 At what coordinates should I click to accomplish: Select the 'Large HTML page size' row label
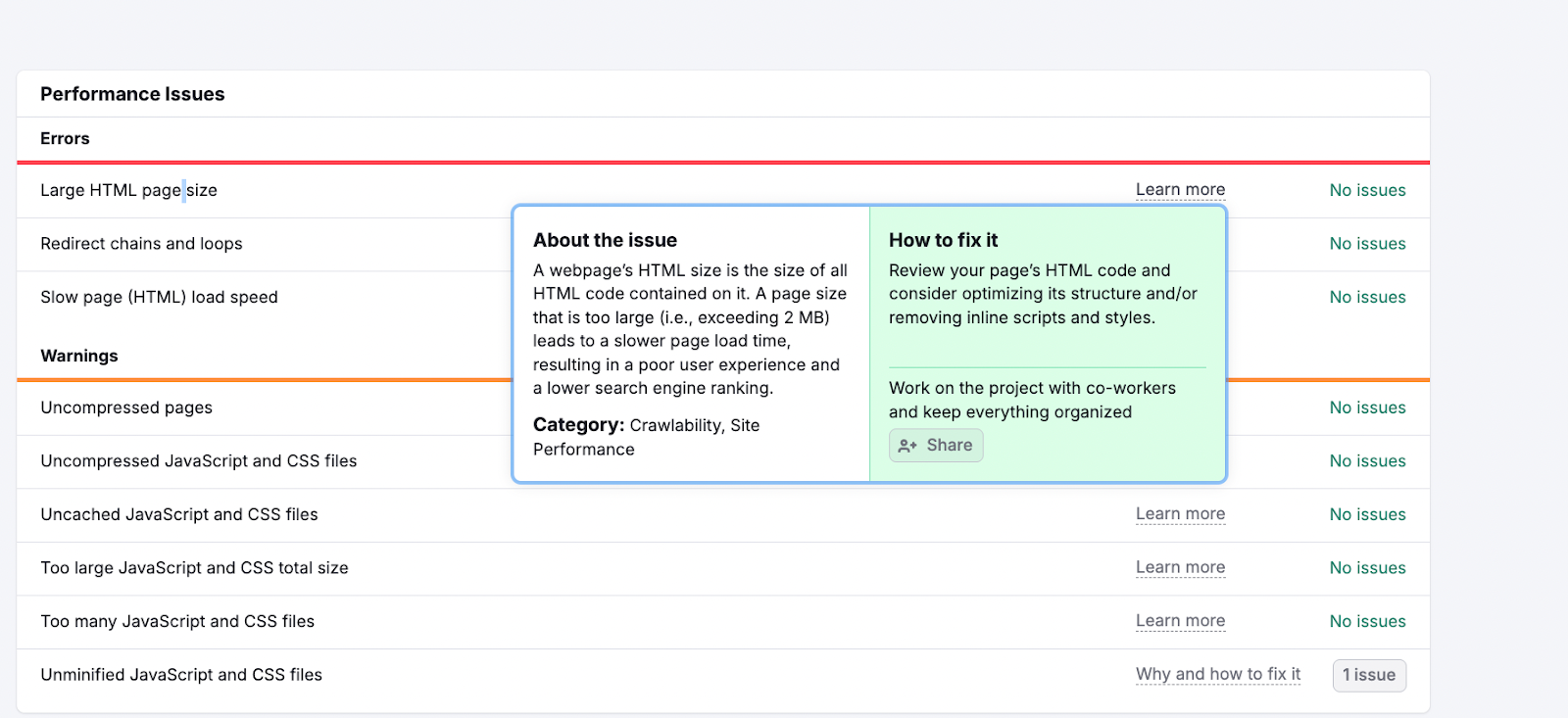click(x=128, y=190)
